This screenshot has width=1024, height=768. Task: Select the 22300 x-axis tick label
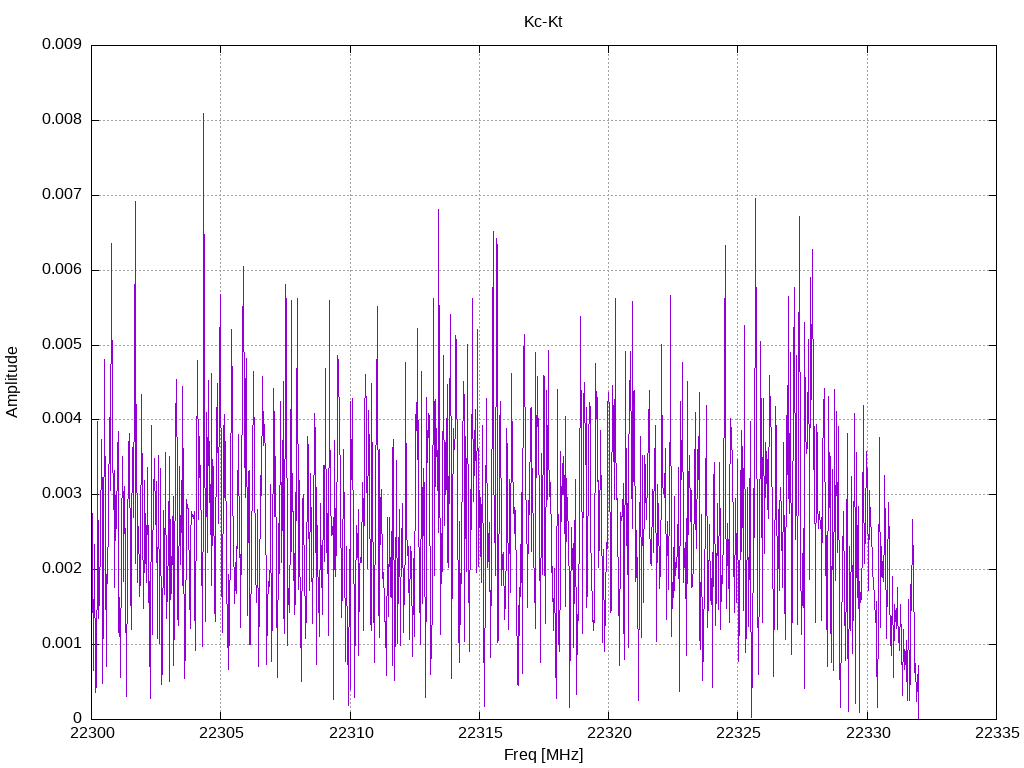click(91, 733)
